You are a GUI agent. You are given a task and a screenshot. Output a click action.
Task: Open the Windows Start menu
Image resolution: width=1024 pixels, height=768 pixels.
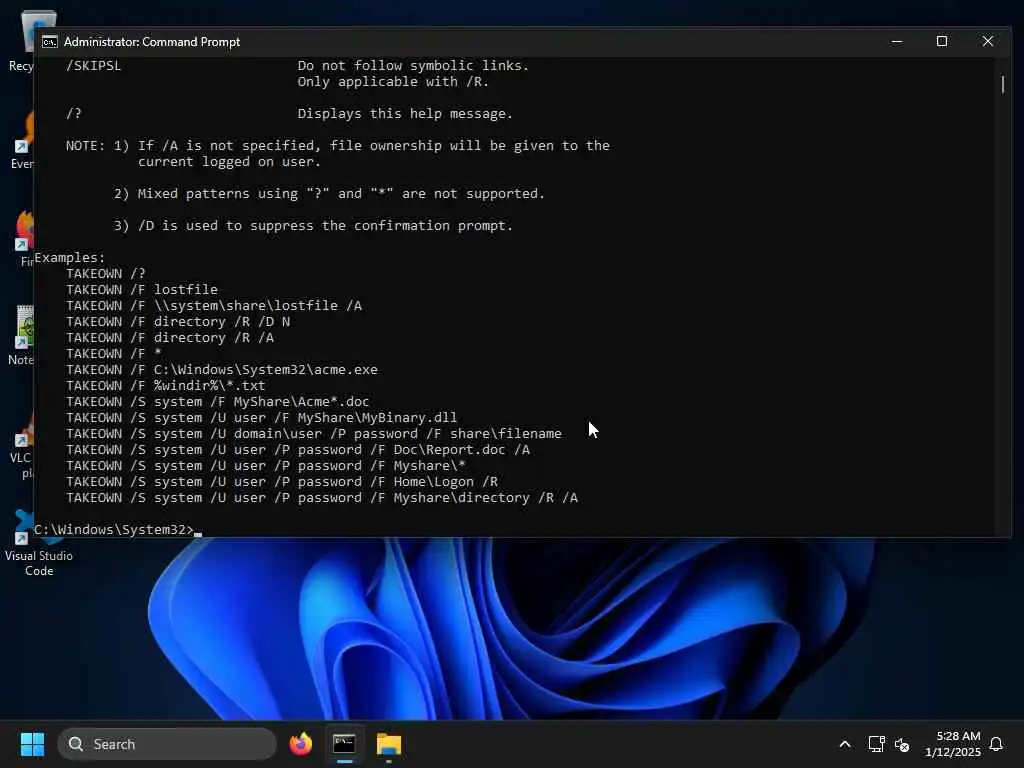click(x=32, y=744)
